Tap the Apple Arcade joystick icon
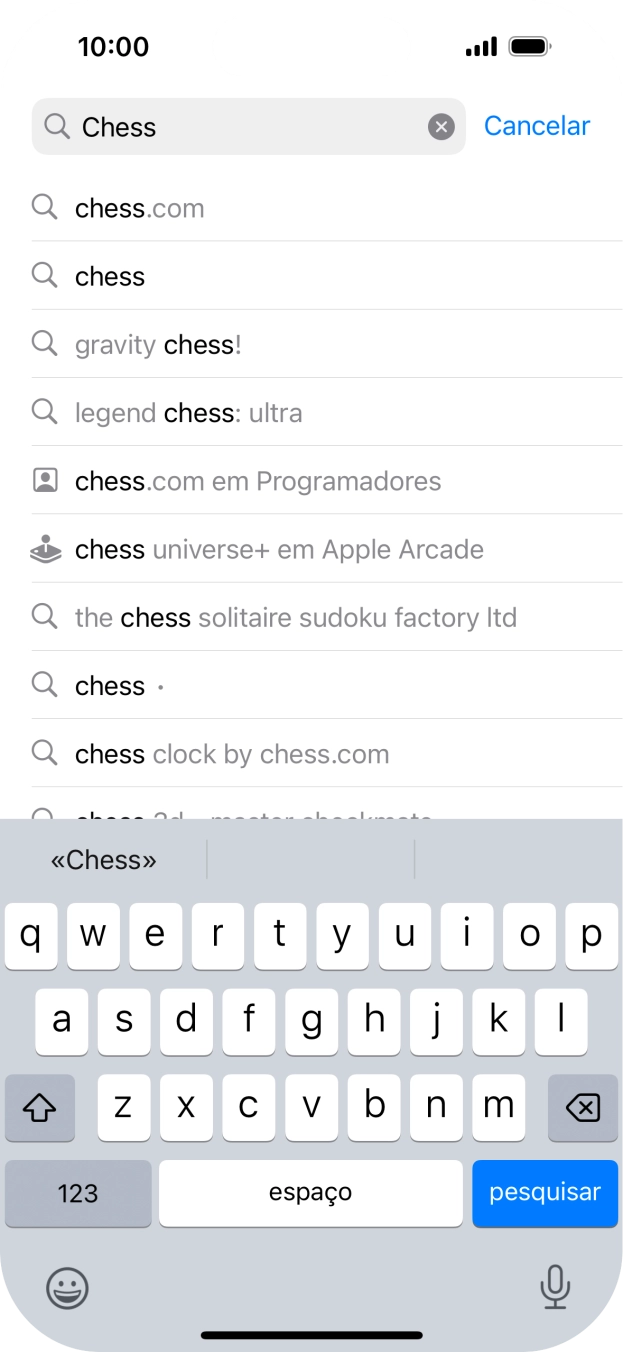This screenshot has width=623, height=1352. tap(45, 549)
